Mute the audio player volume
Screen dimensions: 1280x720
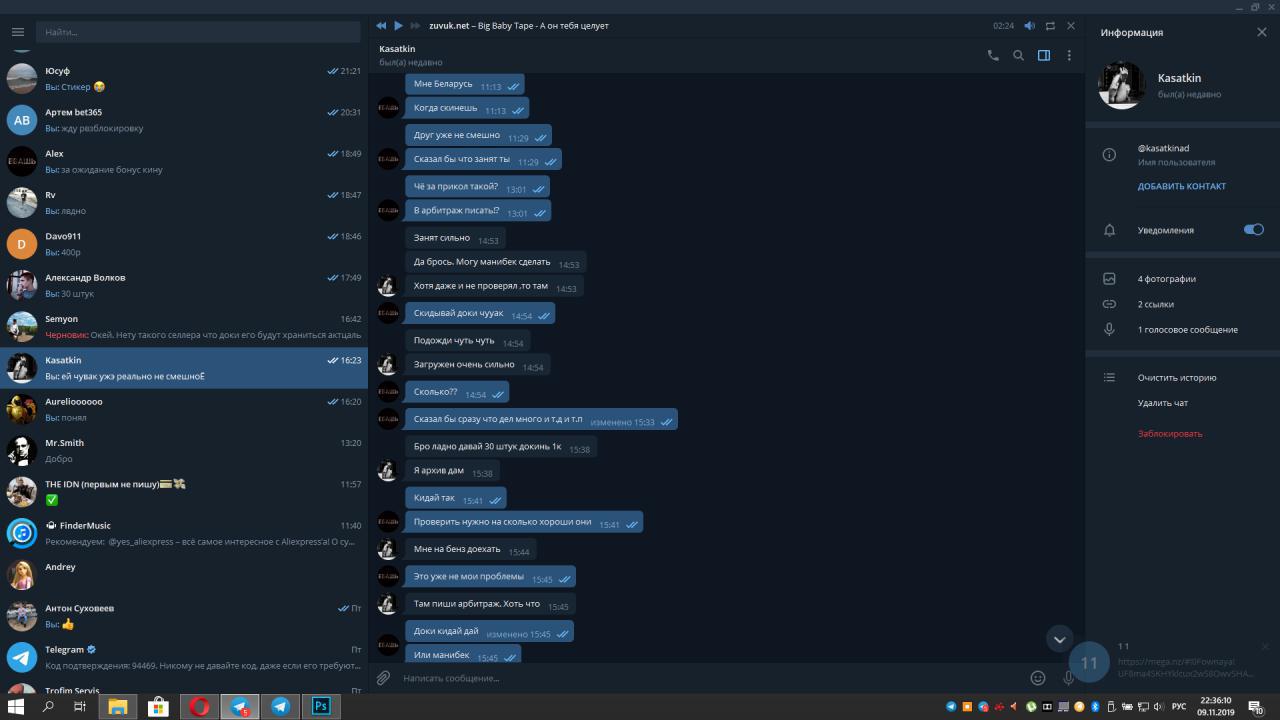(1030, 25)
